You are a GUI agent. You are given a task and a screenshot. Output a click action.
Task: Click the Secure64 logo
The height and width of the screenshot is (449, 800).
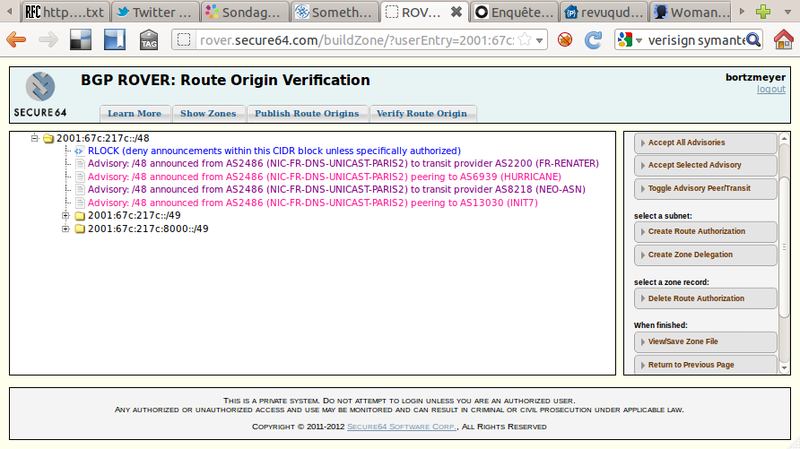[x=40, y=95]
